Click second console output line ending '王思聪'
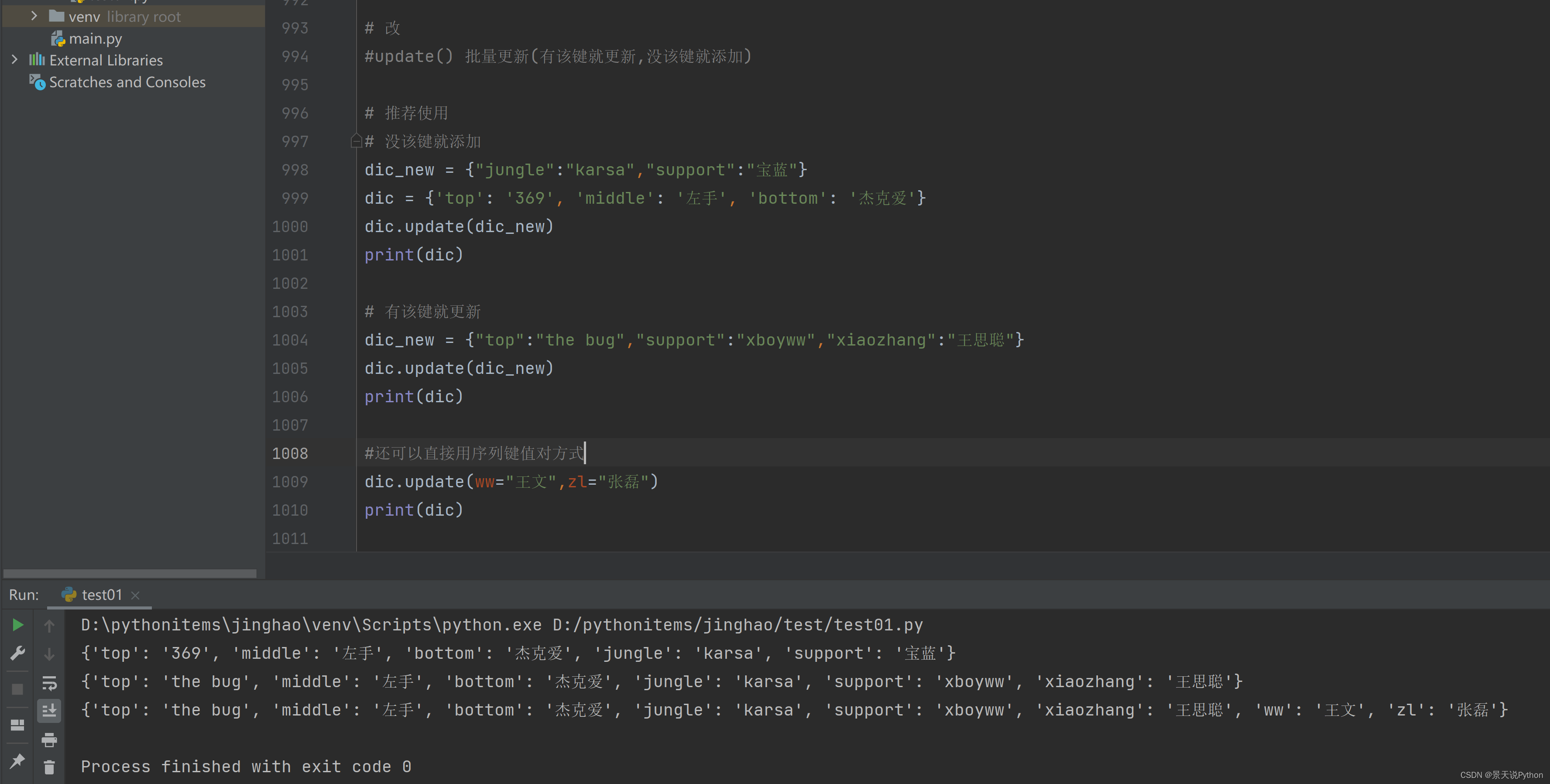This screenshot has width=1550, height=784. [662, 682]
